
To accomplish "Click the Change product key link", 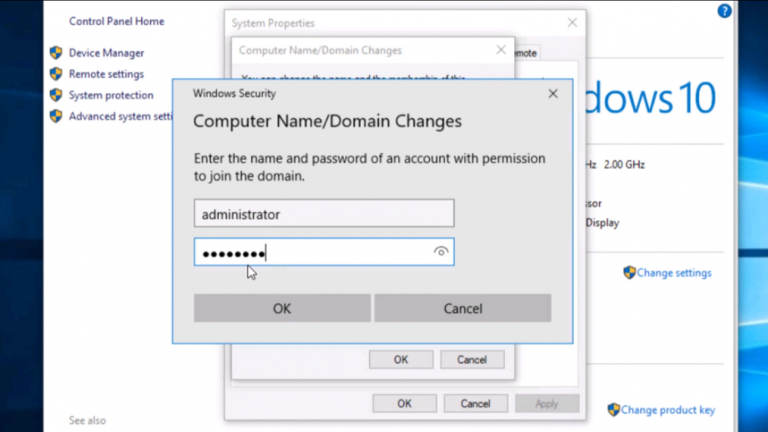I will click(668, 410).
